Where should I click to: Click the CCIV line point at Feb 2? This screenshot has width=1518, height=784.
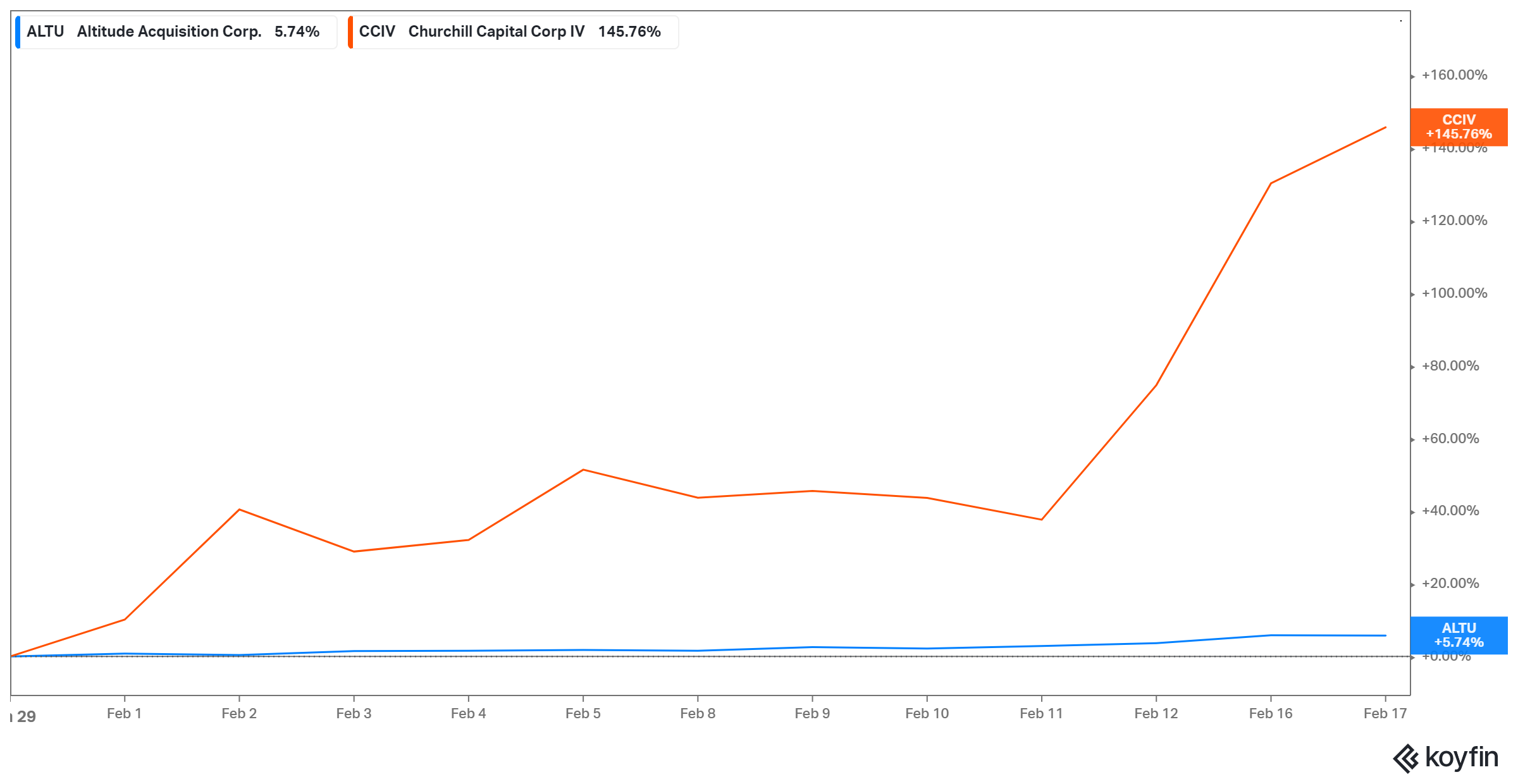[x=239, y=510]
